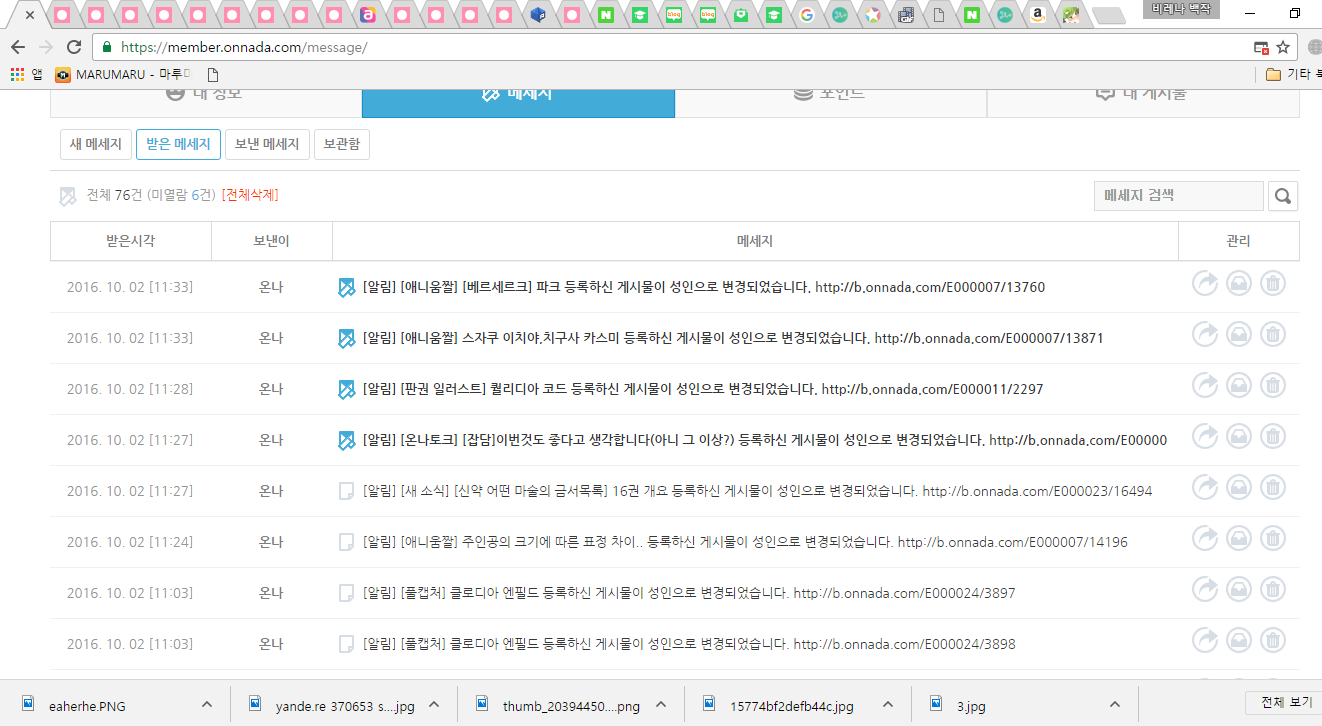Switch to the 보낸 메세지 tab

pyautogui.click(x=267, y=144)
